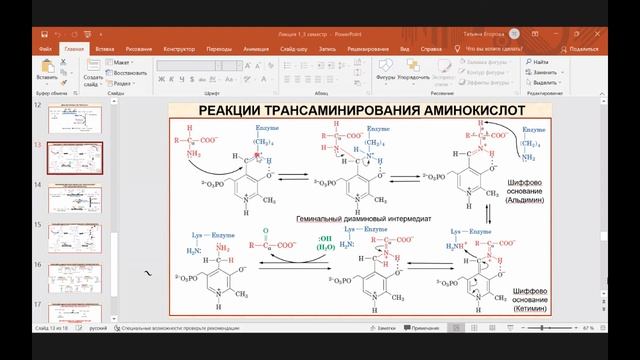
Task: Fit slide to current window icon
Action: tap(603, 328)
